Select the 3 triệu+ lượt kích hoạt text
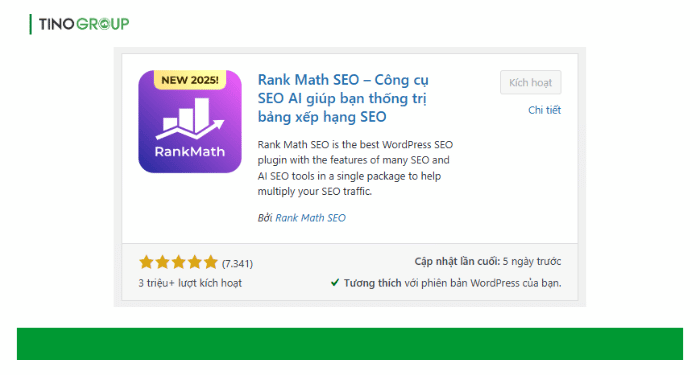 tap(190, 283)
